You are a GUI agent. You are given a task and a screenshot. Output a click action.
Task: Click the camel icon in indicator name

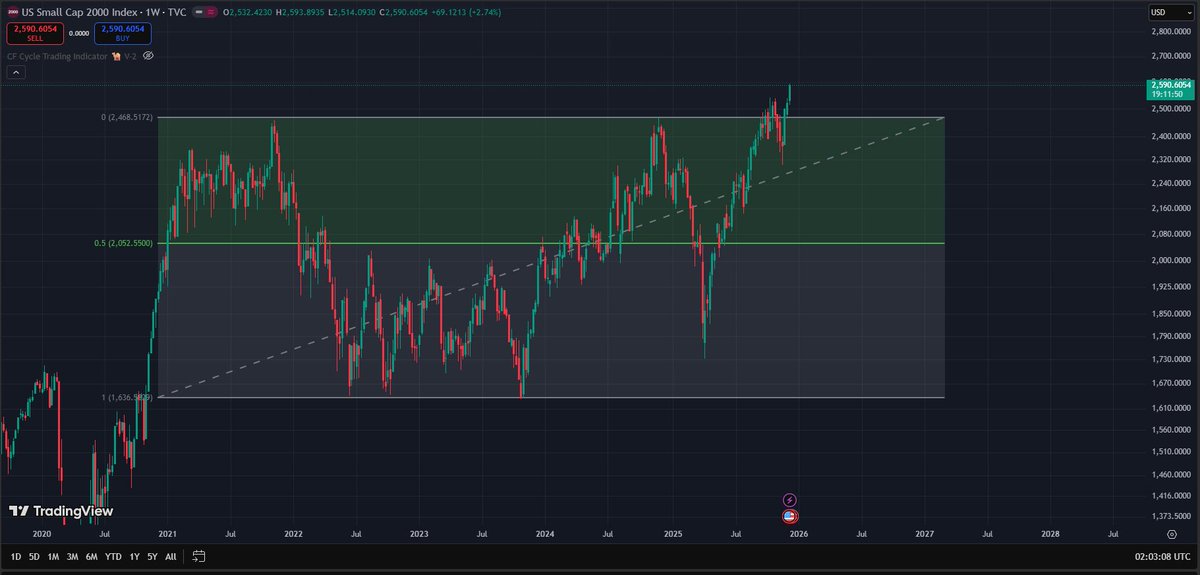(x=117, y=56)
